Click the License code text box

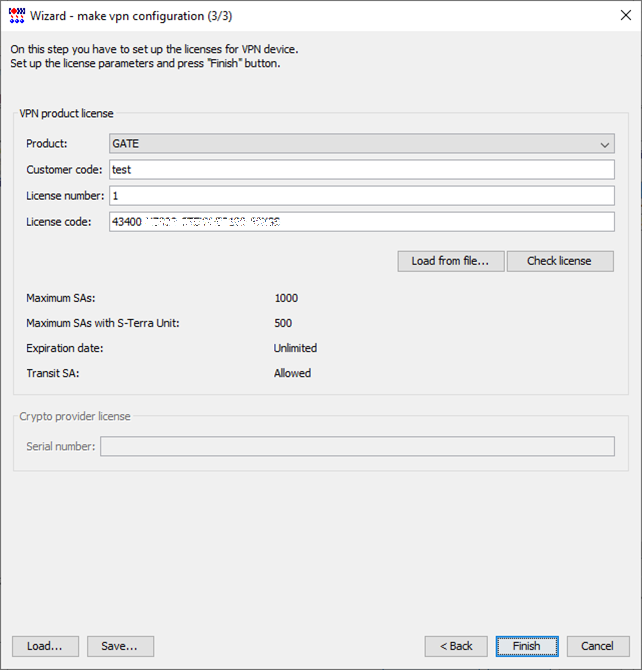pos(361,222)
